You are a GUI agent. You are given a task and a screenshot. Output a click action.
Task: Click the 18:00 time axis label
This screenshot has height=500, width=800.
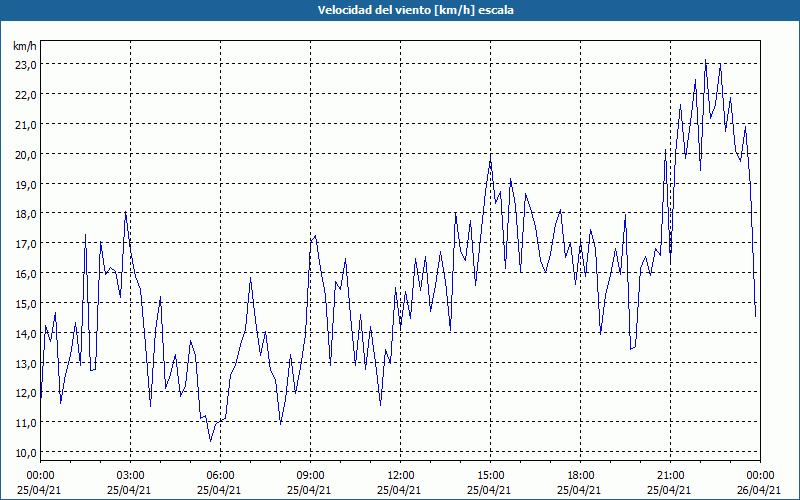pos(581,476)
